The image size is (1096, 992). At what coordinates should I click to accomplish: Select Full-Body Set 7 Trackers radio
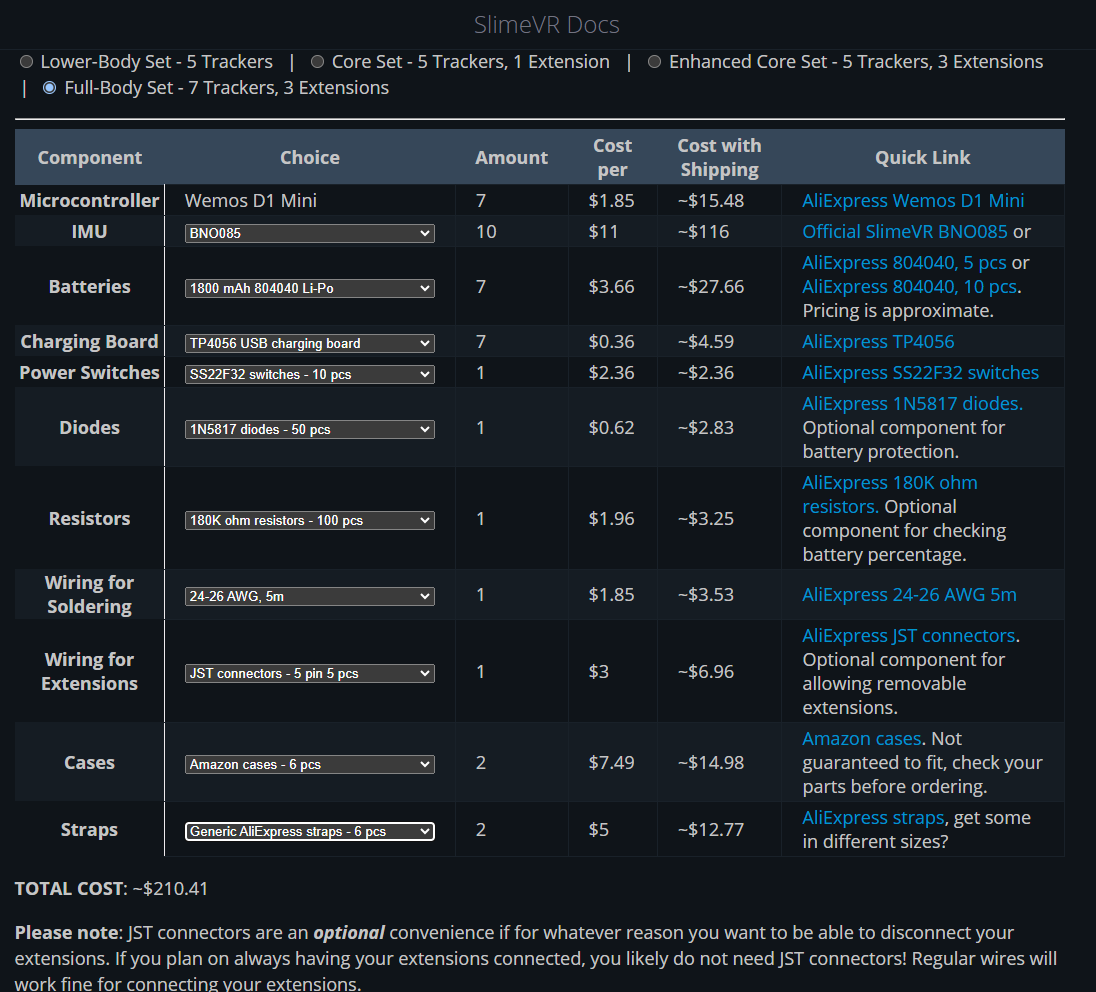pos(50,88)
